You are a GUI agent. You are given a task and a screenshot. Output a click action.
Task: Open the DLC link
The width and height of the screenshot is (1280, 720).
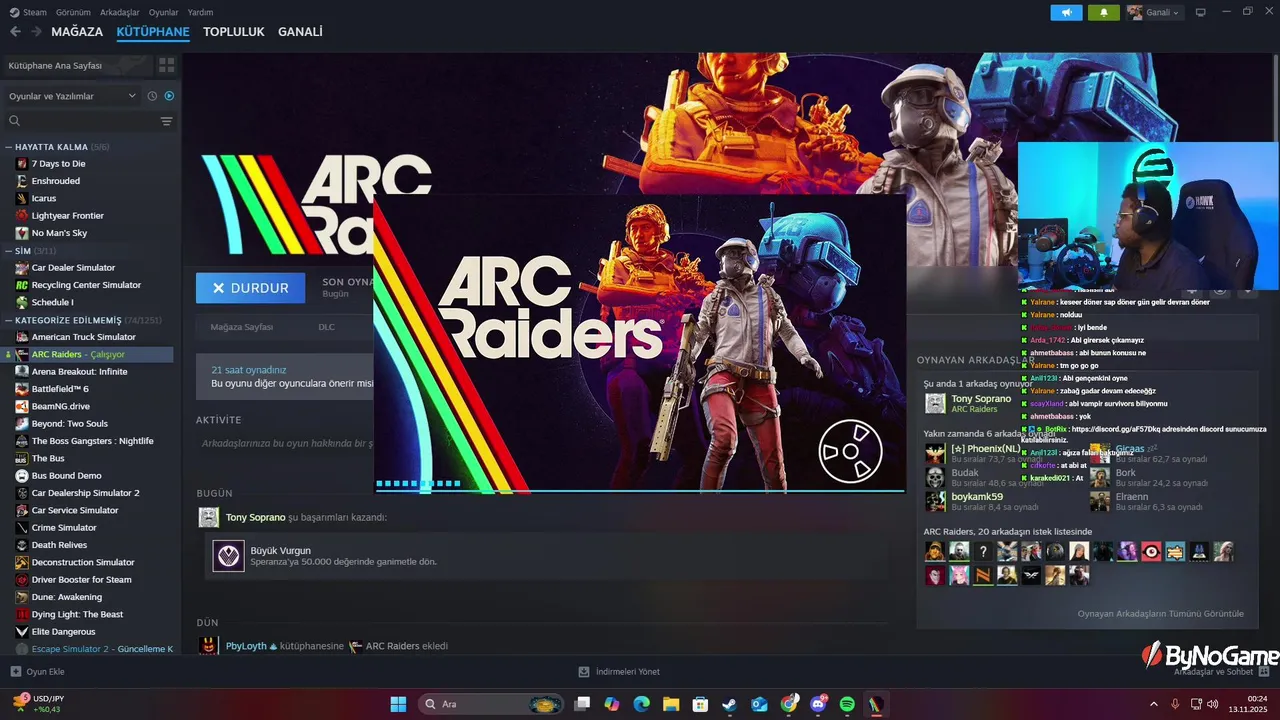coord(326,327)
